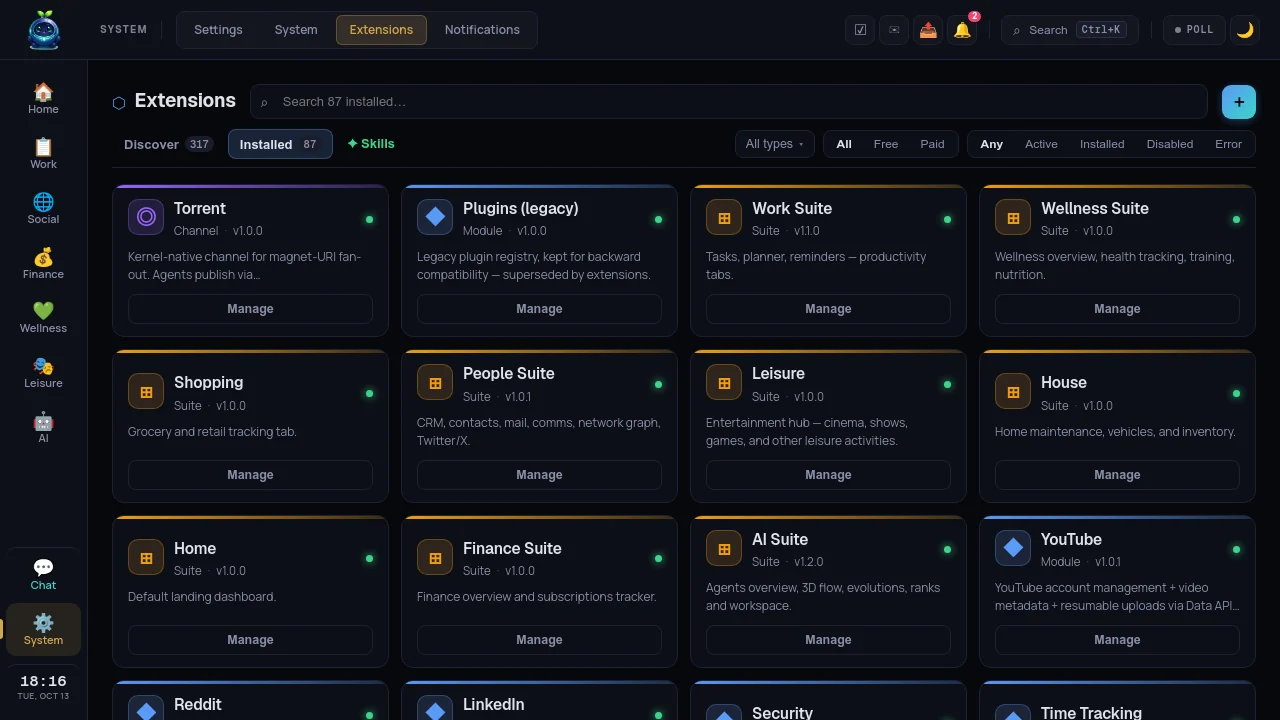This screenshot has width=1280, height=720.
Task: Filter by Installed status
Action: [1102, 144]
